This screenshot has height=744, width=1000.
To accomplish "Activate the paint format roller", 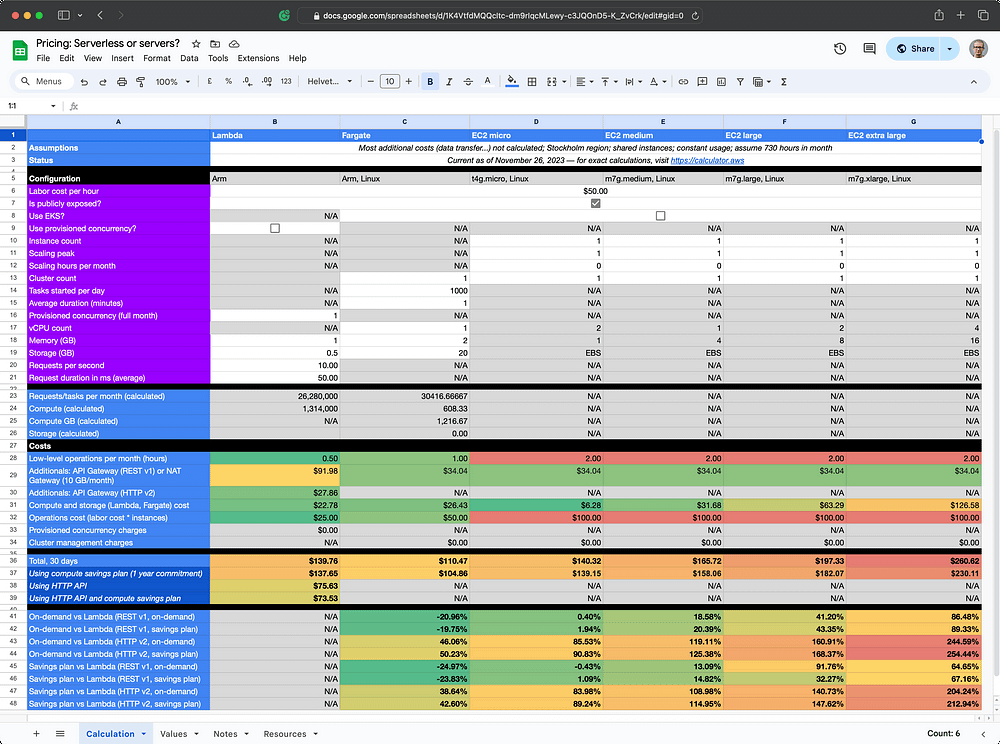I will [140, 82].
